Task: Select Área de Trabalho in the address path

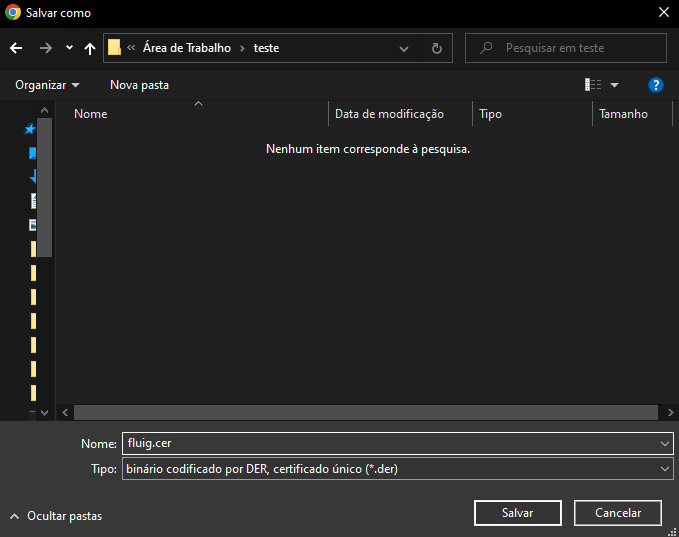Action: 187,48
